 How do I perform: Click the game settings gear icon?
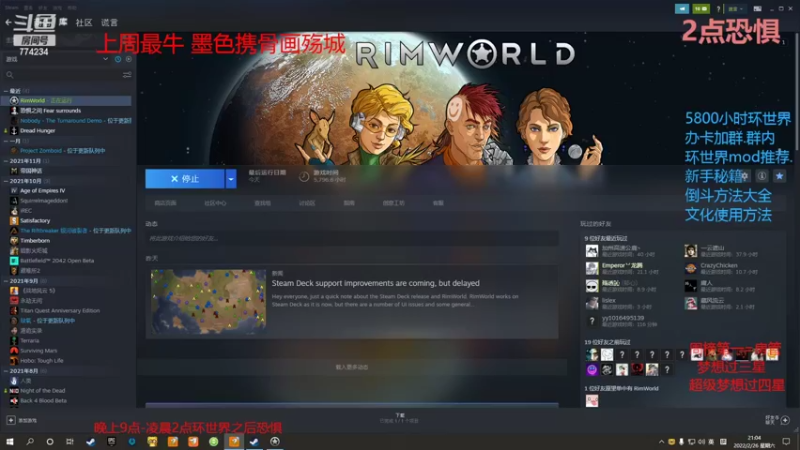[x=745, y=176]
